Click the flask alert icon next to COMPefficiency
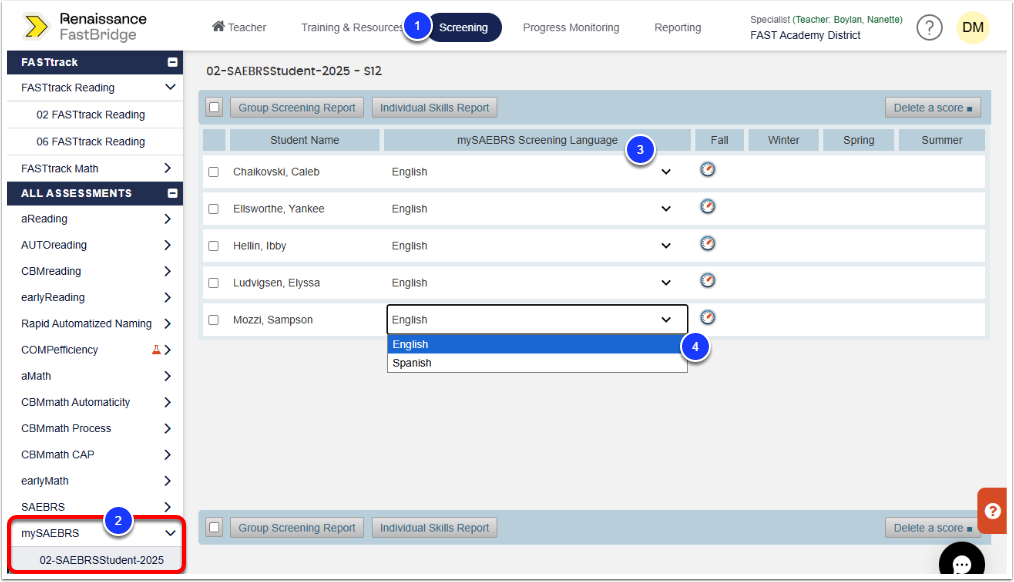1014x582 pixels. coord(155,349)
